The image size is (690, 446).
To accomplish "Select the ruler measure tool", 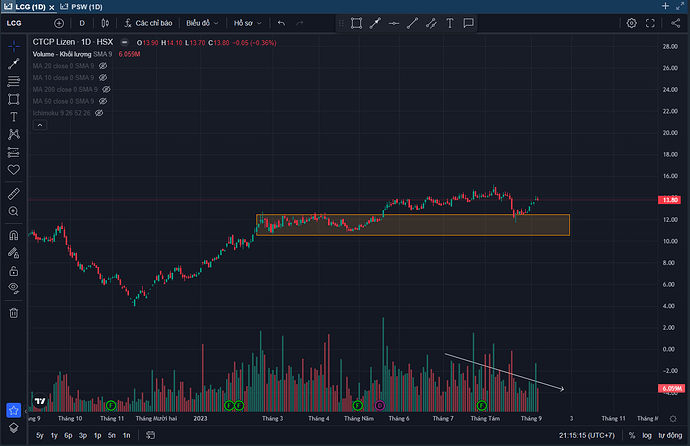I will 14,194.
